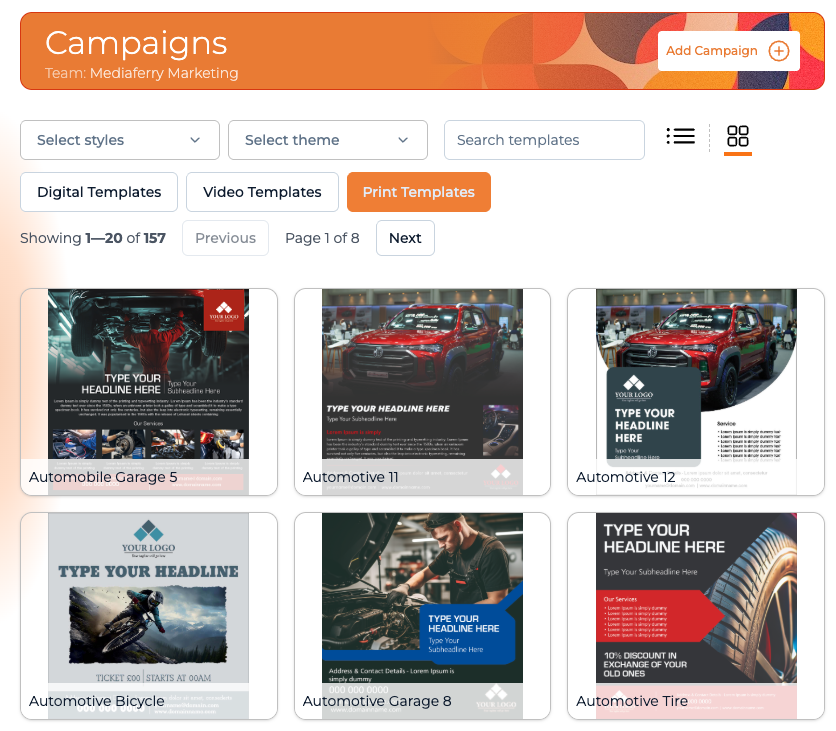Open the Select theme dropdown
Image resolution: width=836 pixels, height=731 pixels.
tap(328, 140)
